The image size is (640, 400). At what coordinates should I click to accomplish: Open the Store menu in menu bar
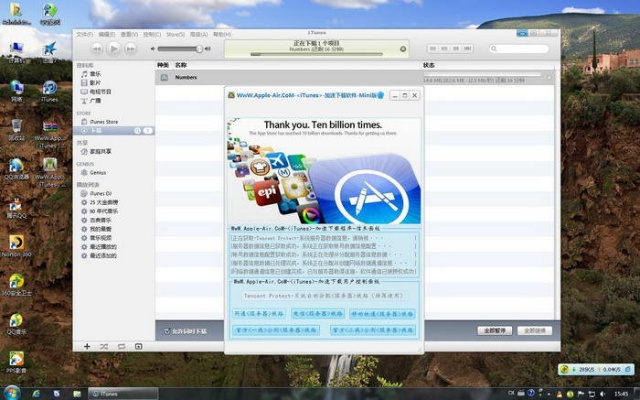point(174,33)
